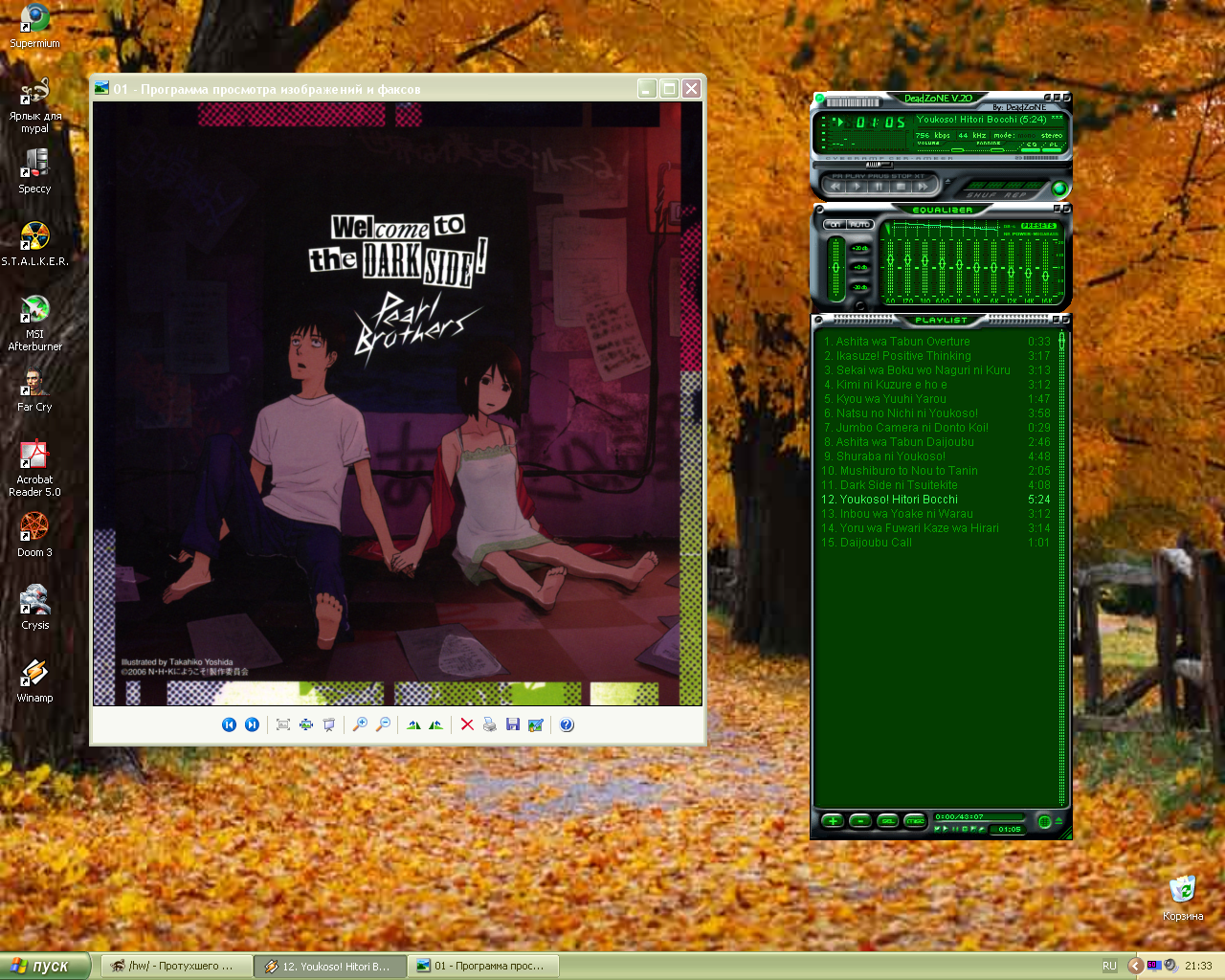The width and height of the screenshot is (1225, 980).
Task: Open the playlist add (+) menu
Action: coord(833,821)
